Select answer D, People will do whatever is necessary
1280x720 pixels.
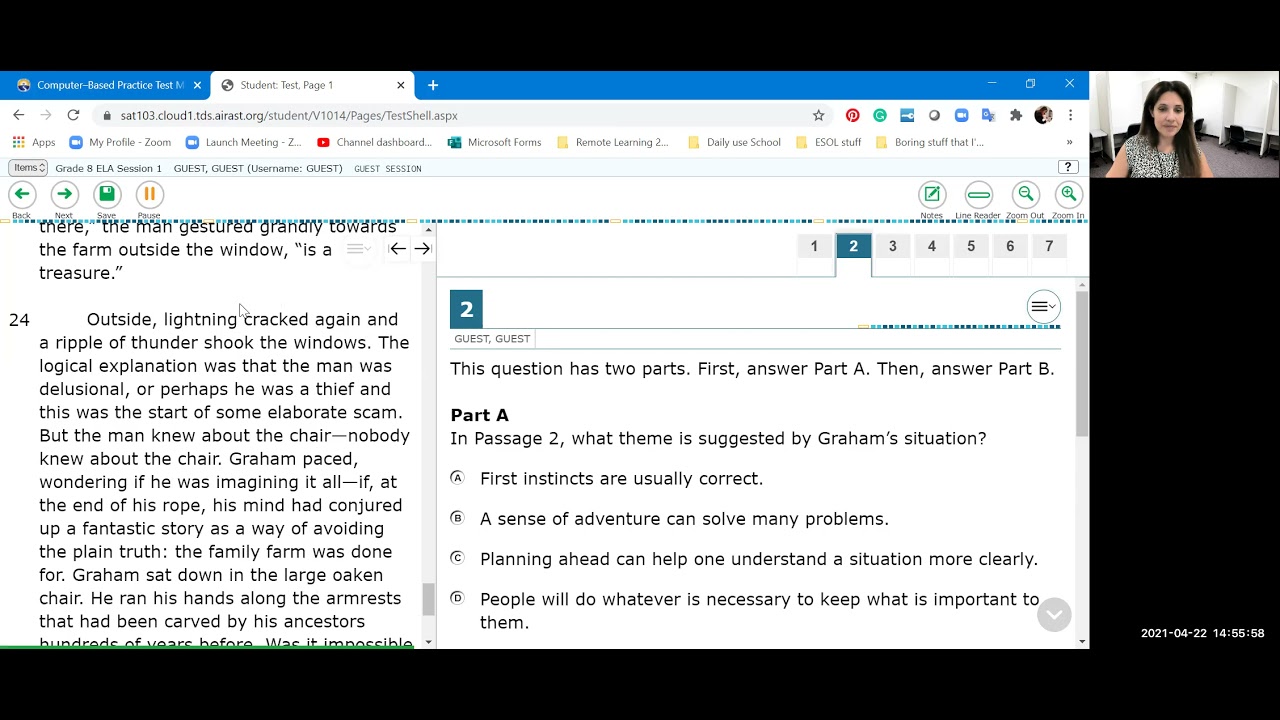pyautogui.click(x=457, y=598)
